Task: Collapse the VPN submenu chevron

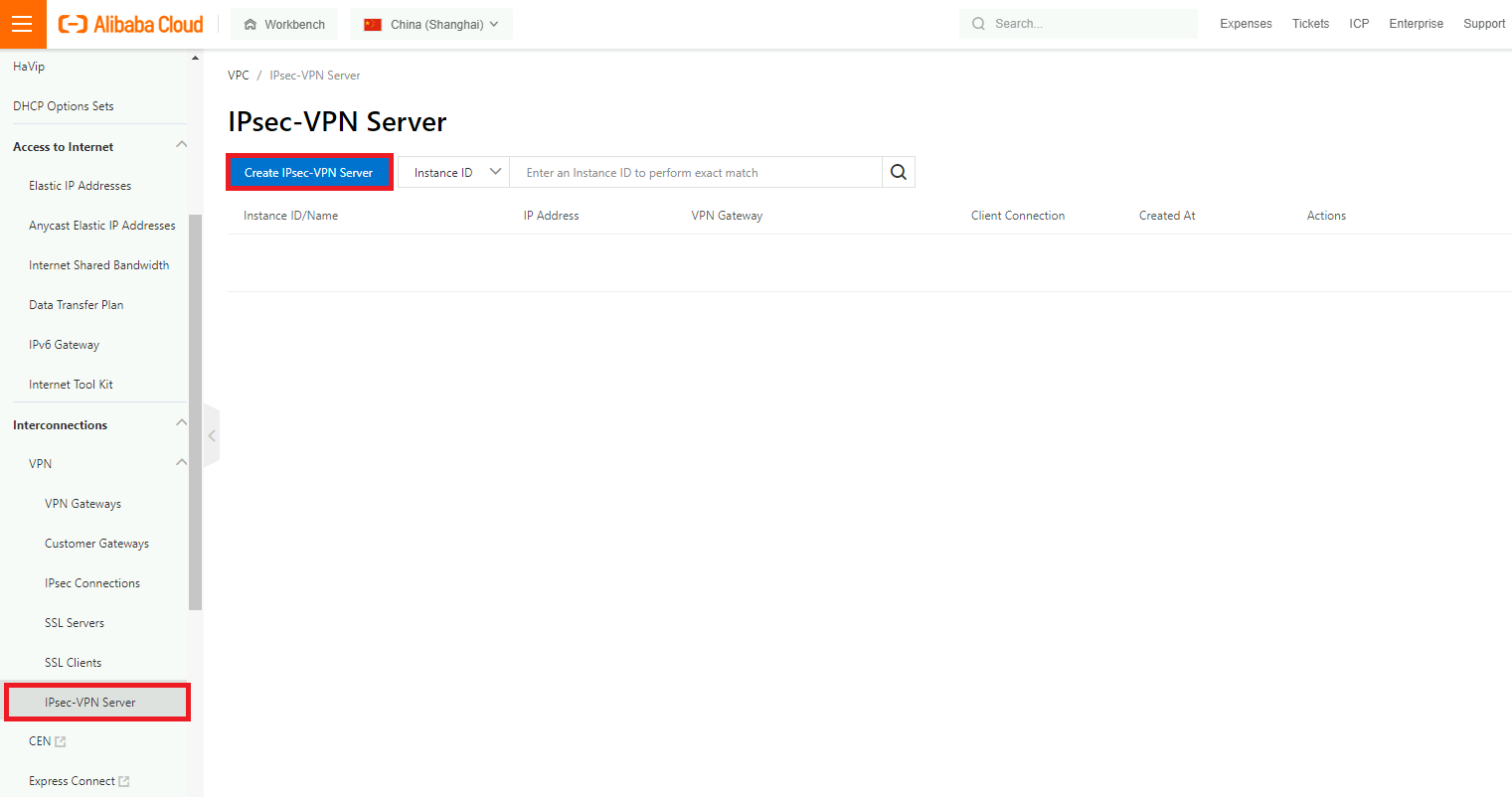Action: [x=181, y=462]
